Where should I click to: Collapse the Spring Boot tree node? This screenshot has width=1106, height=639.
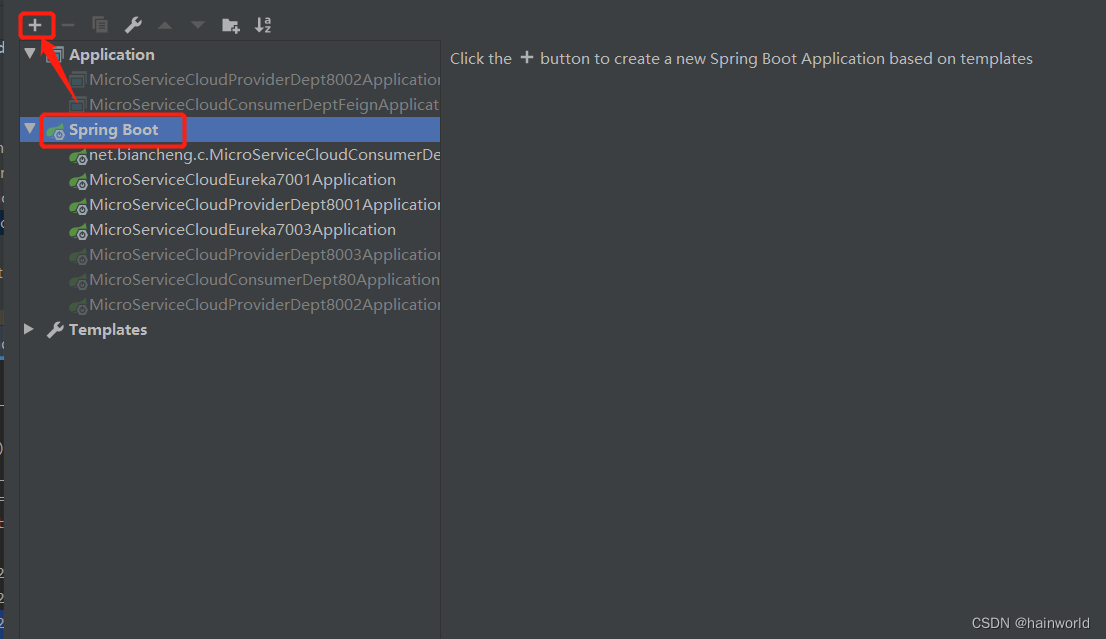(30, 128)
